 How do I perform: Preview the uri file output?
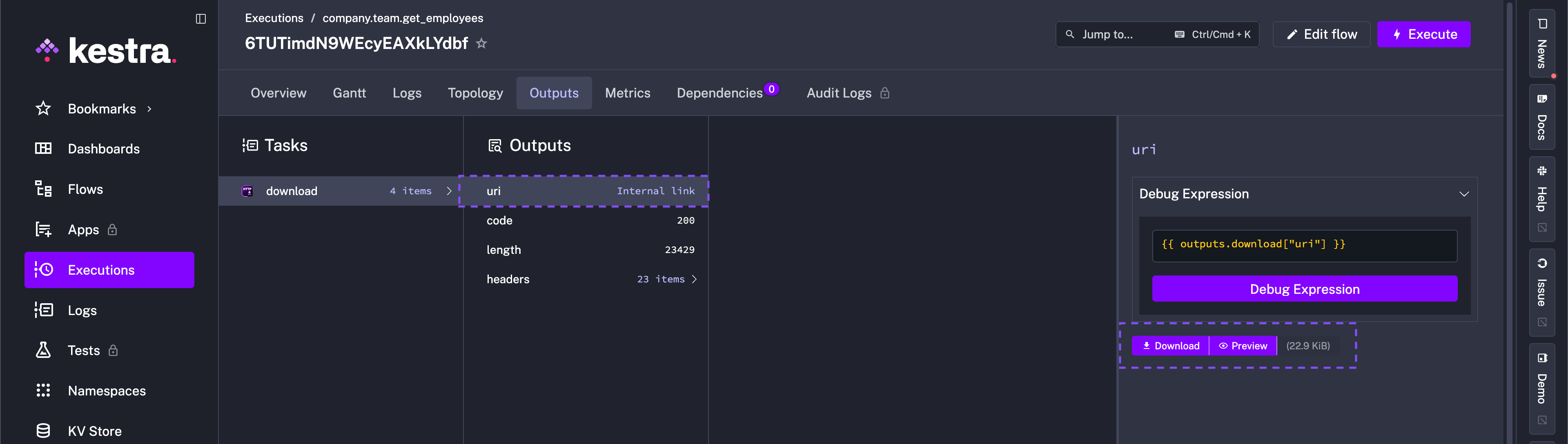[x=1242, y=346]
